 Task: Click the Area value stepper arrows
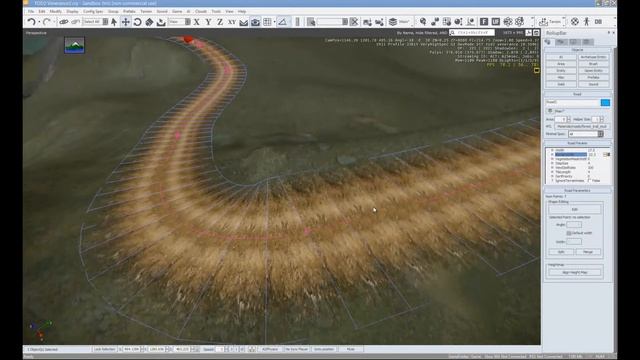[569, 119]
